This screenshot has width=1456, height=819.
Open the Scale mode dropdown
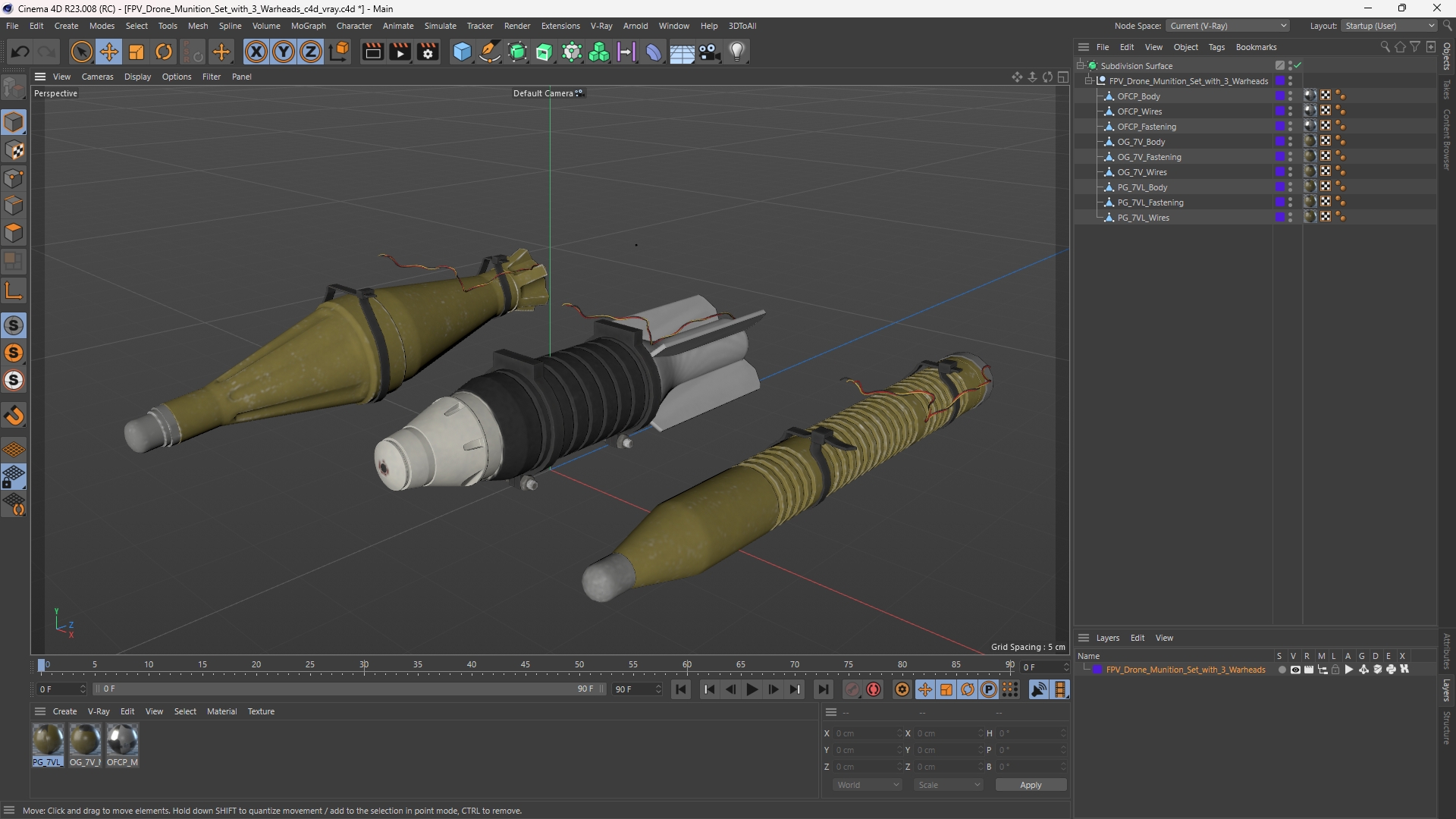click(x=949, y=785)
